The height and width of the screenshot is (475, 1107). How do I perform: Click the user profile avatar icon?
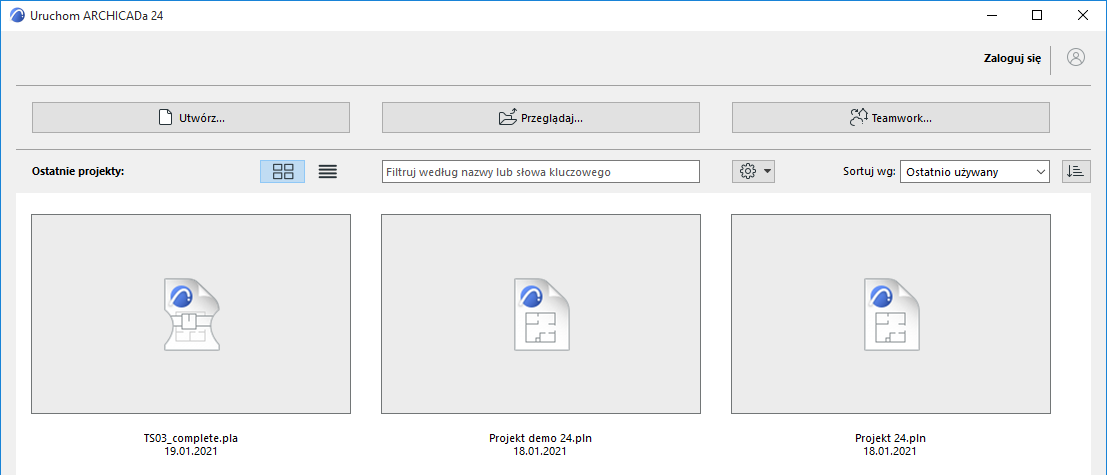click(1076, 58)
